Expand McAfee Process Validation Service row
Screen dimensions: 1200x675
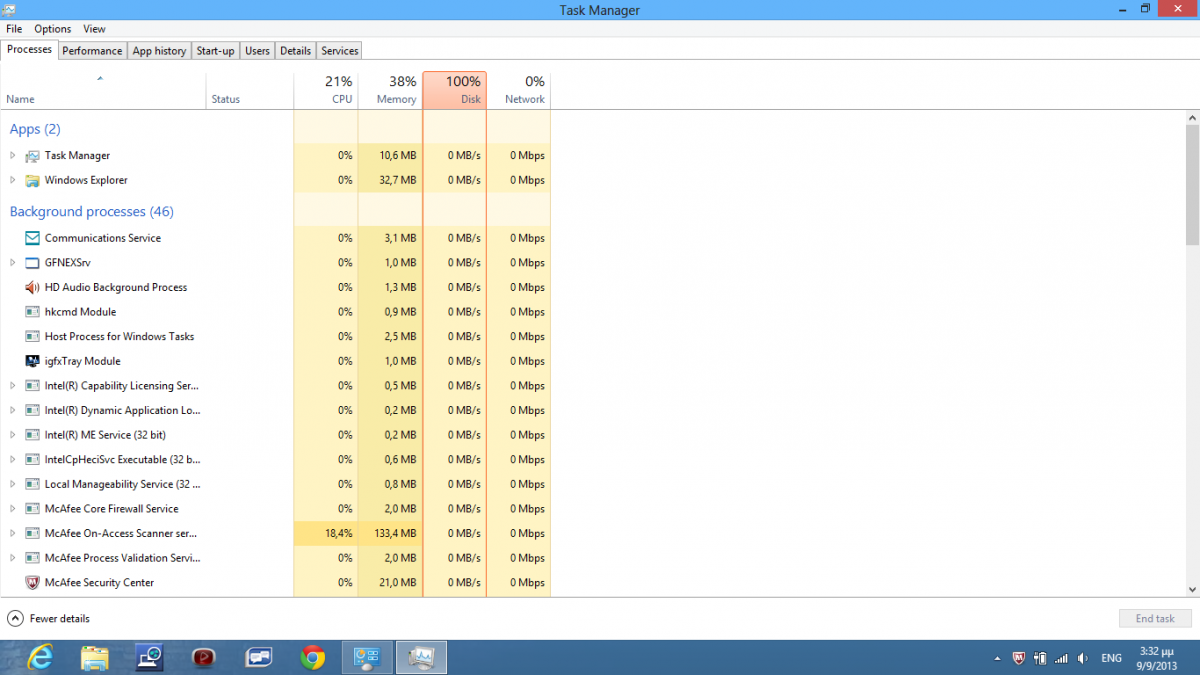pyautogui.click(x=13, y=558)
